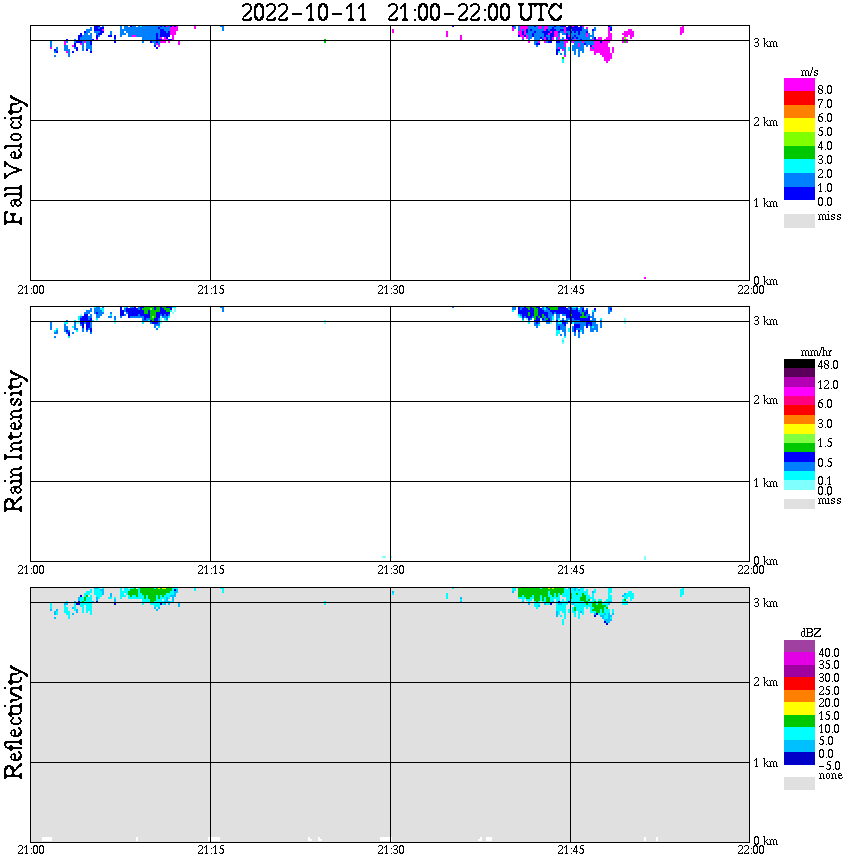Select the darkest blue swatch in m/s legend
Viewport: 850px width, 868px height.
pyautogui.click(x=799, y=193)
